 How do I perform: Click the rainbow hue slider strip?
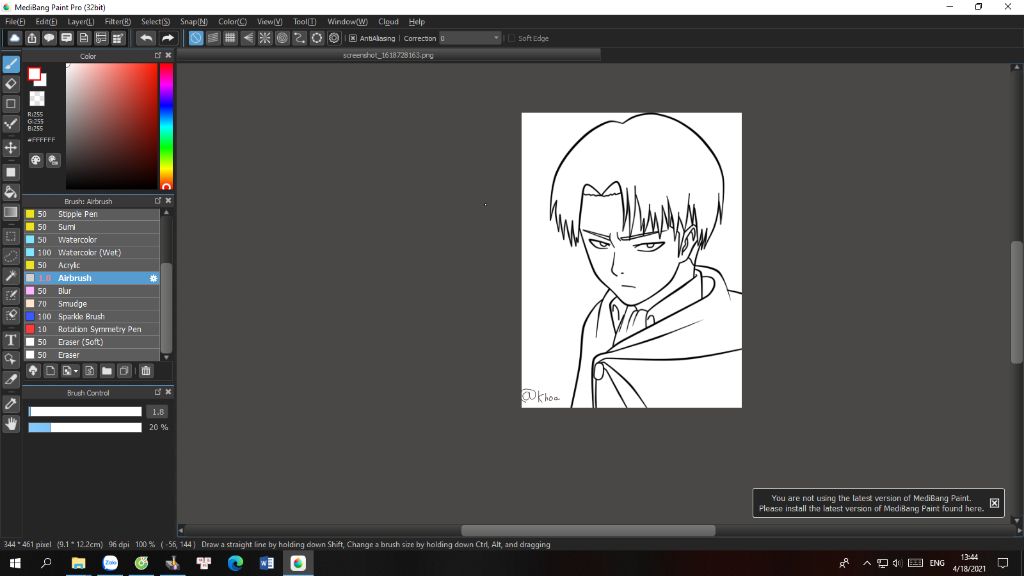coord(167,126)
